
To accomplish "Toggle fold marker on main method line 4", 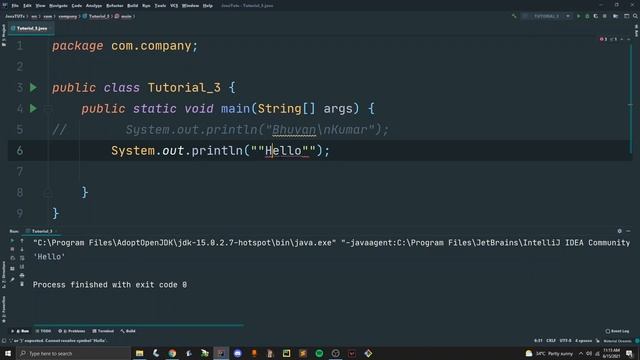I will [x=48, y=109].
